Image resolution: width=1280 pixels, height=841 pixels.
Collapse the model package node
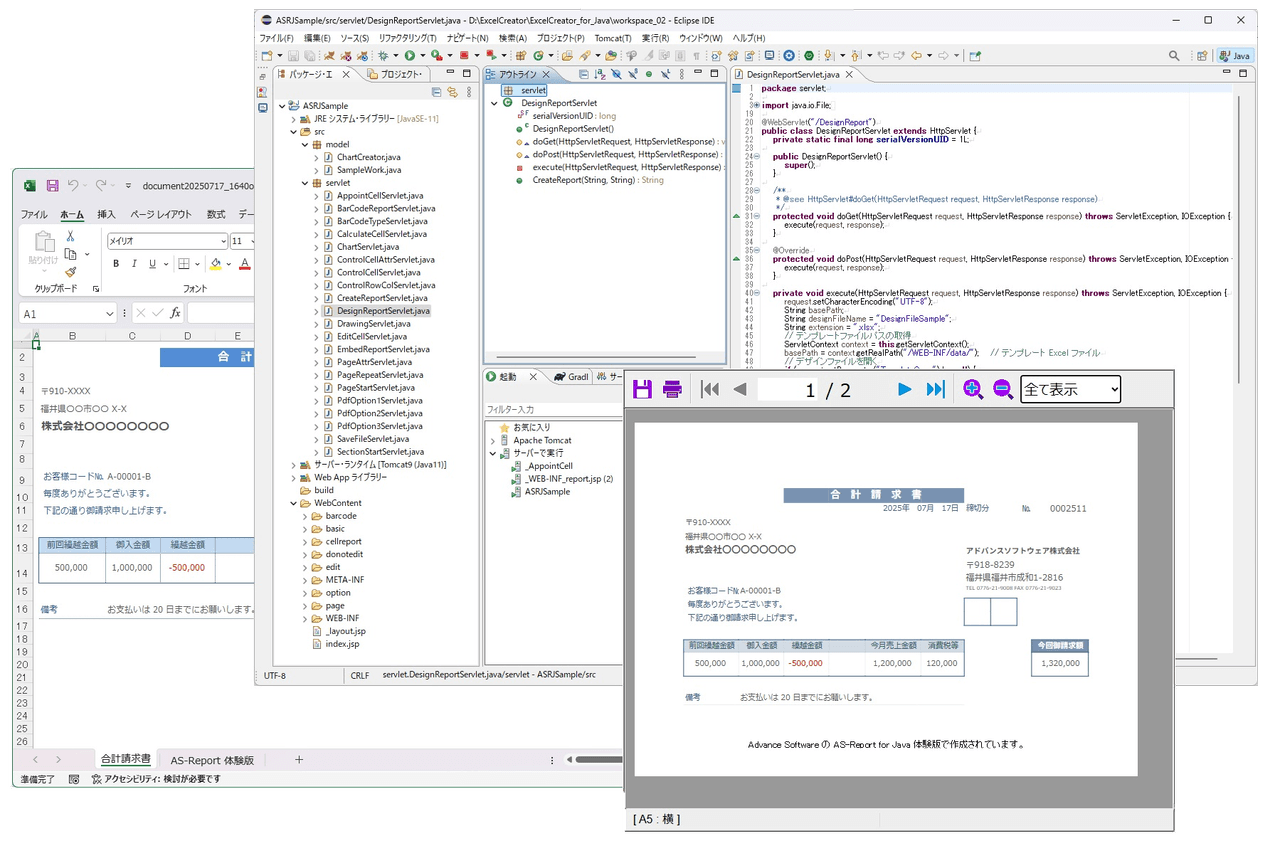point(305,144)
